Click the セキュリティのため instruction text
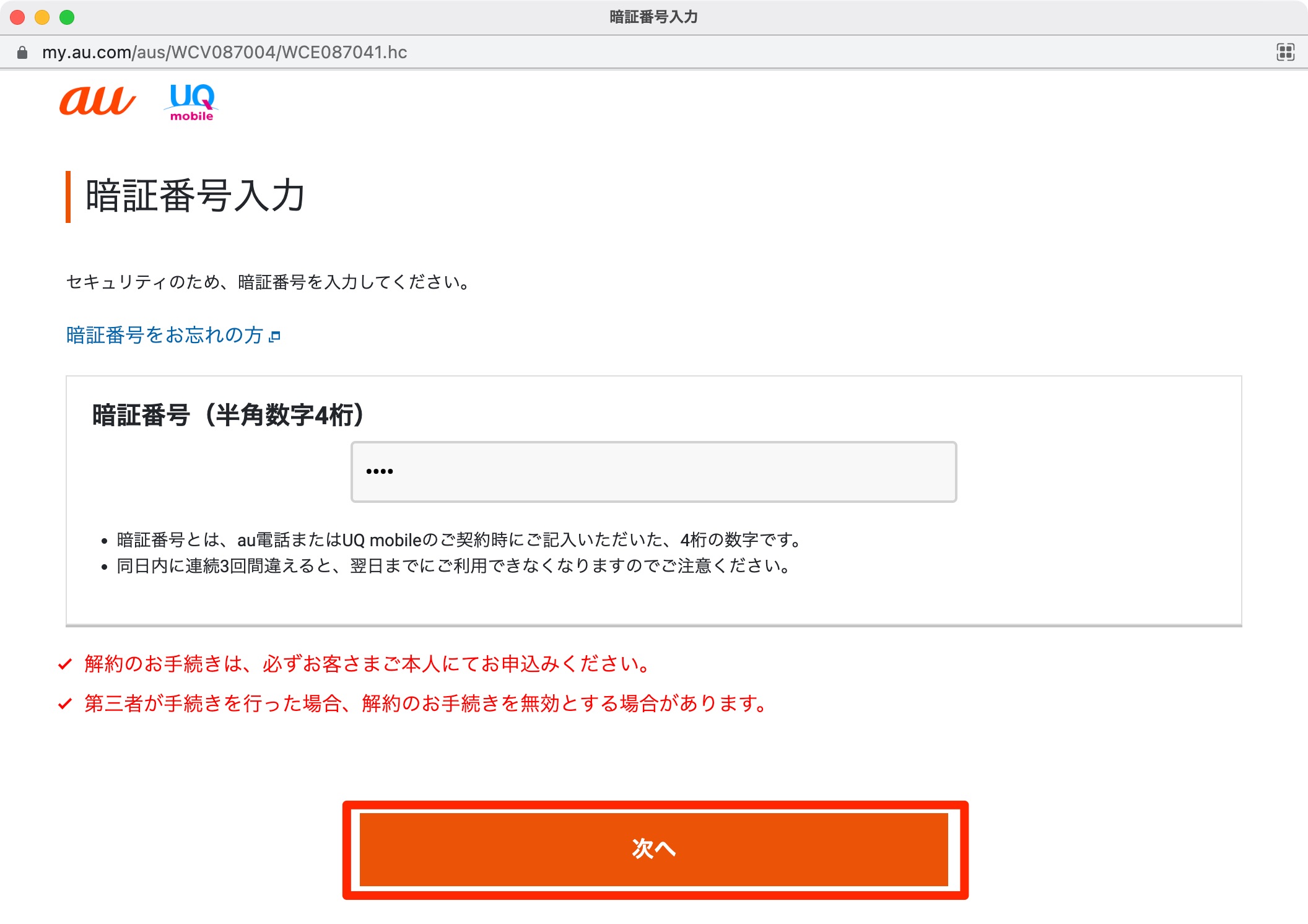 click(269, 282)
